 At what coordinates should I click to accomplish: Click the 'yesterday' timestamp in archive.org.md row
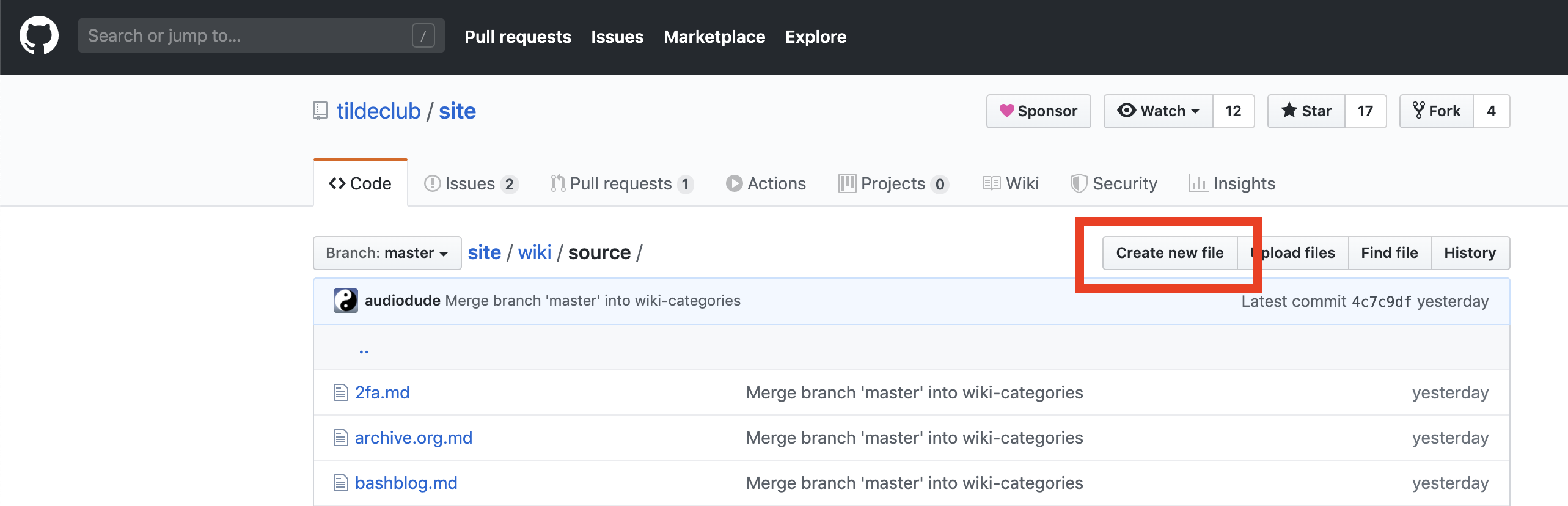(x=1450, y=438)
